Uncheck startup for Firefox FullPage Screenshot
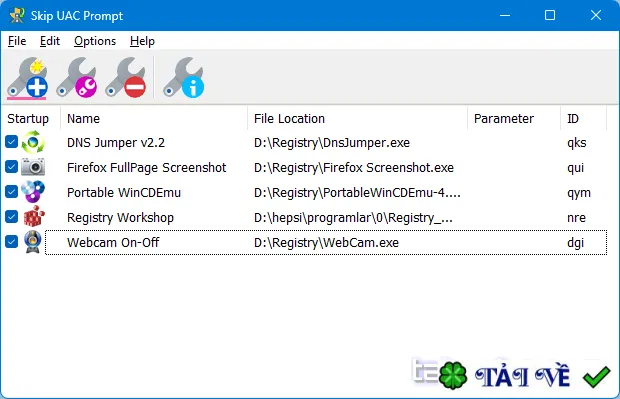The height and width of the screenshot is (399, 620). [x=11, y=166]
